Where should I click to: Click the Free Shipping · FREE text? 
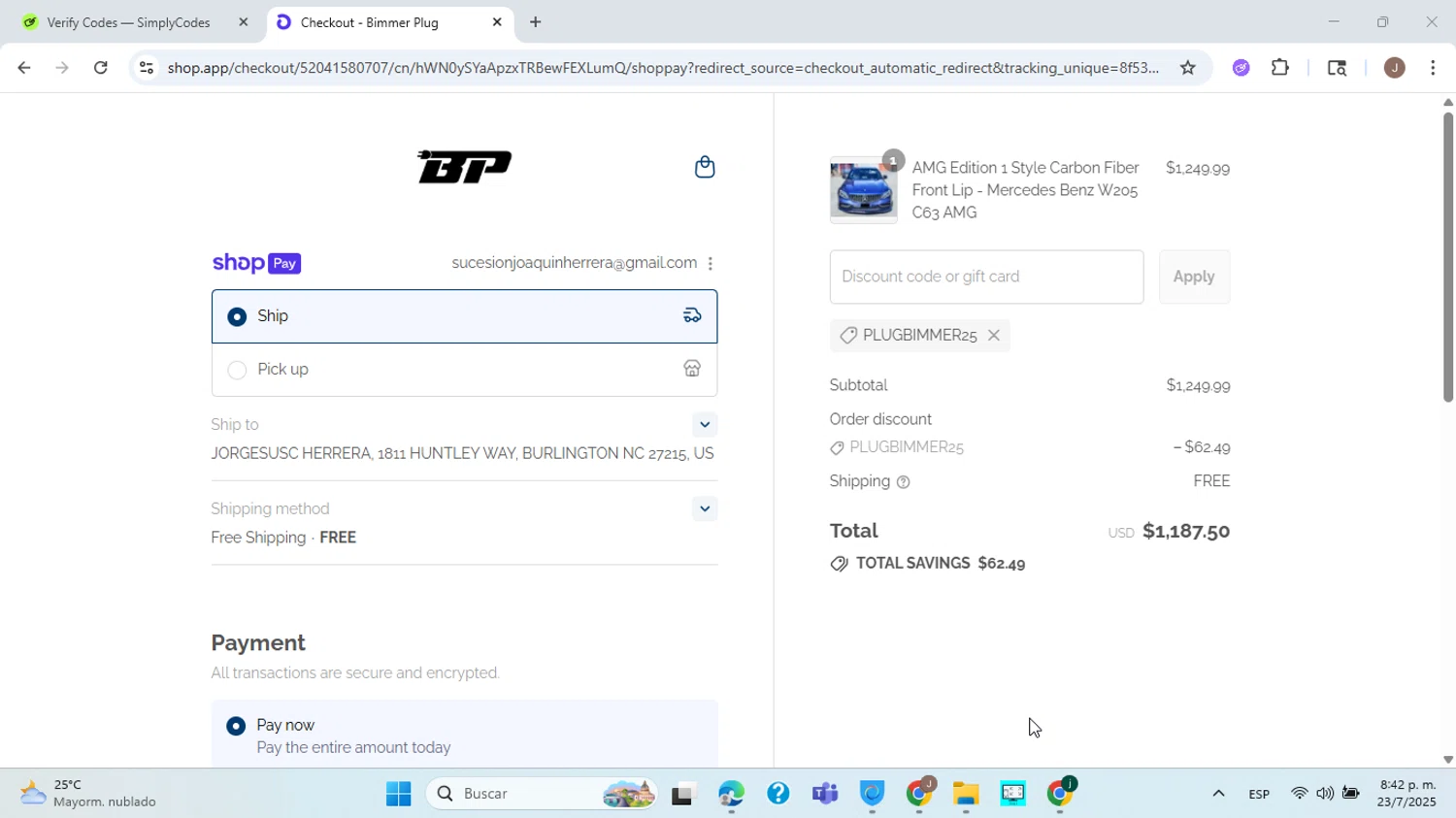[x=283, y=538]
